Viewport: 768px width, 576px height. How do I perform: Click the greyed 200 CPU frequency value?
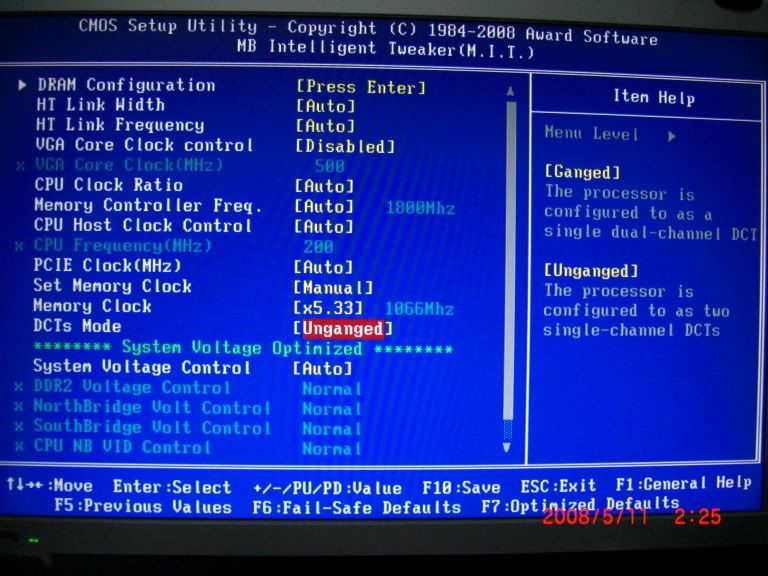(318, 246)
